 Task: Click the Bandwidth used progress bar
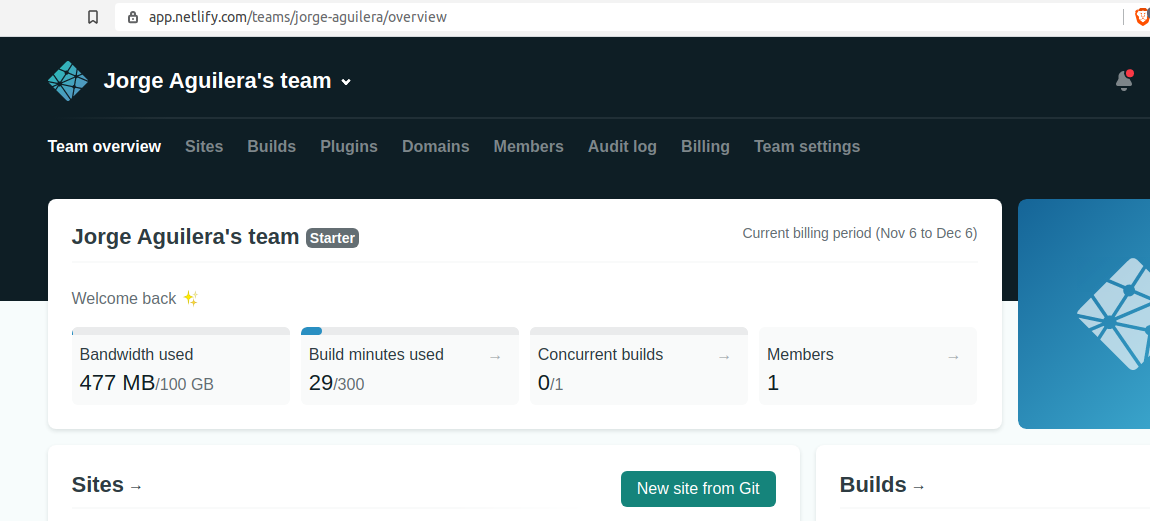[181, 331]
